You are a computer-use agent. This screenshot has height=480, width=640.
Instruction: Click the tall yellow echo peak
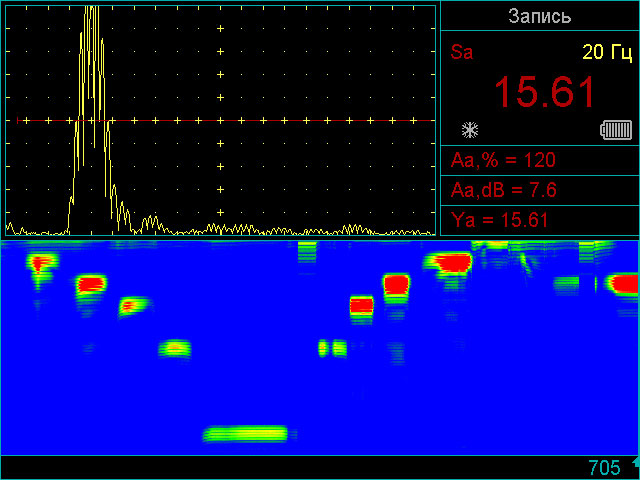(91, 60)
